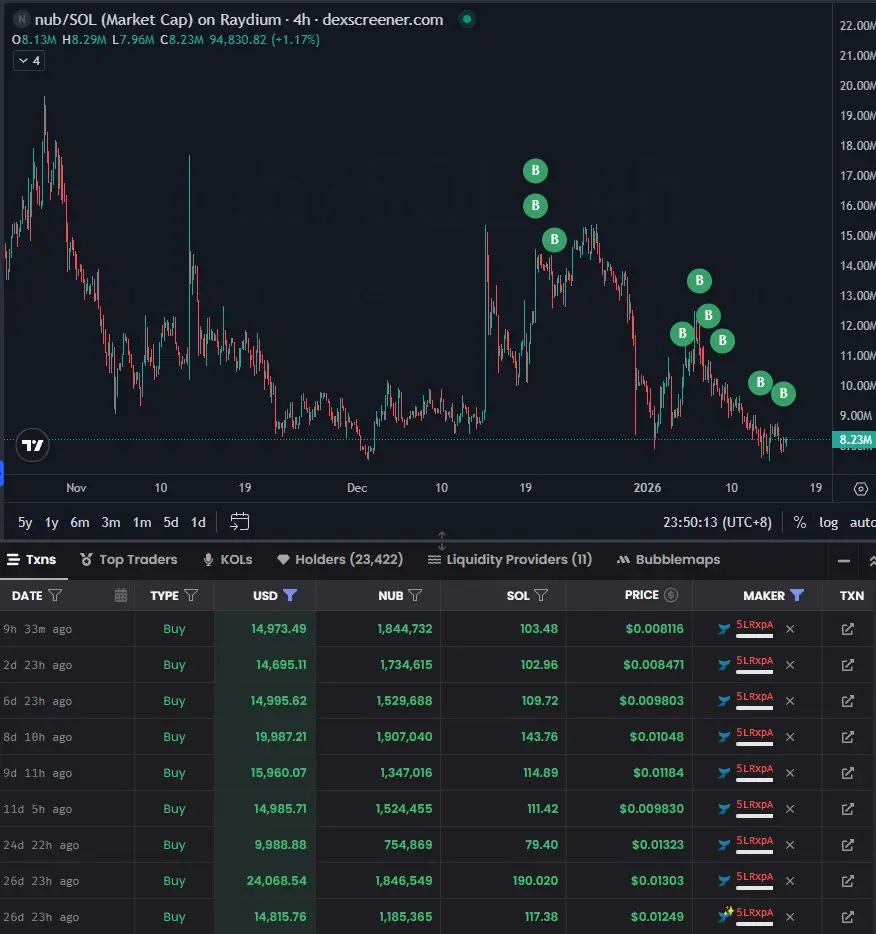Toggle PRICE currency dollar icon
876x934 pixels.
671,595
